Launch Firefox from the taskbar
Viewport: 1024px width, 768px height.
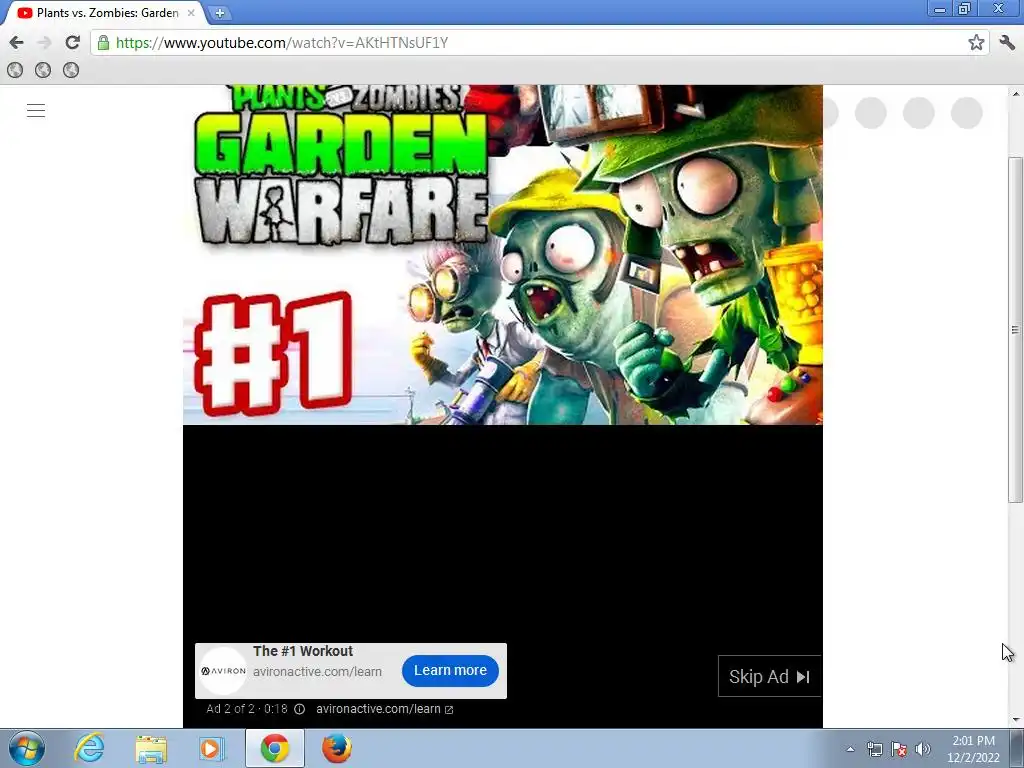coord(337,748)
